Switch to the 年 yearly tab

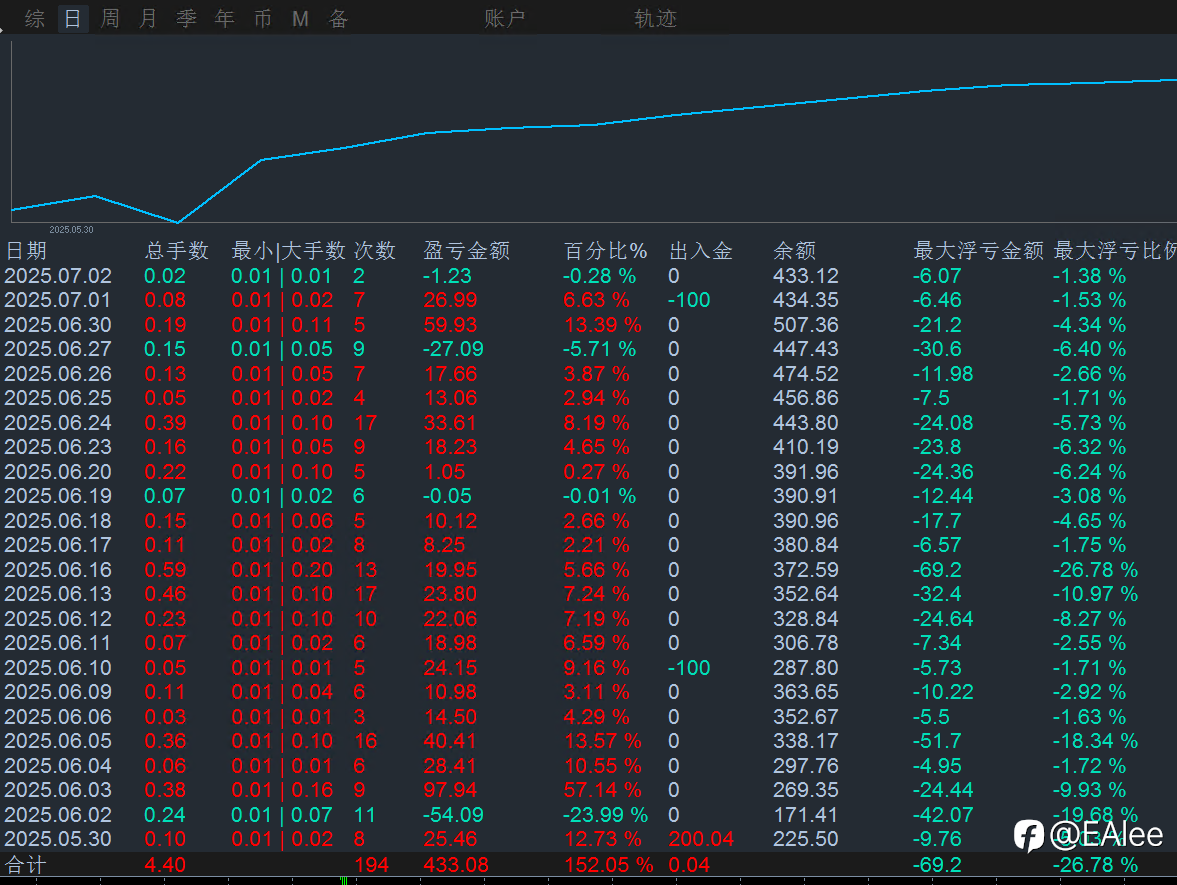coord(224,18)
